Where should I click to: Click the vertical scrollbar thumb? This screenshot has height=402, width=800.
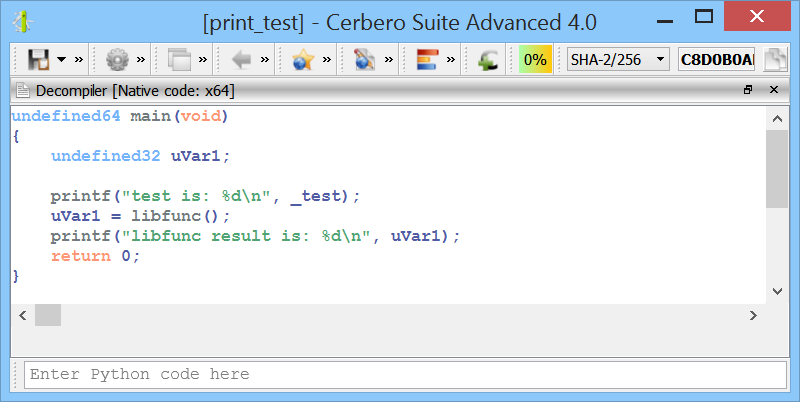(778, 169)
